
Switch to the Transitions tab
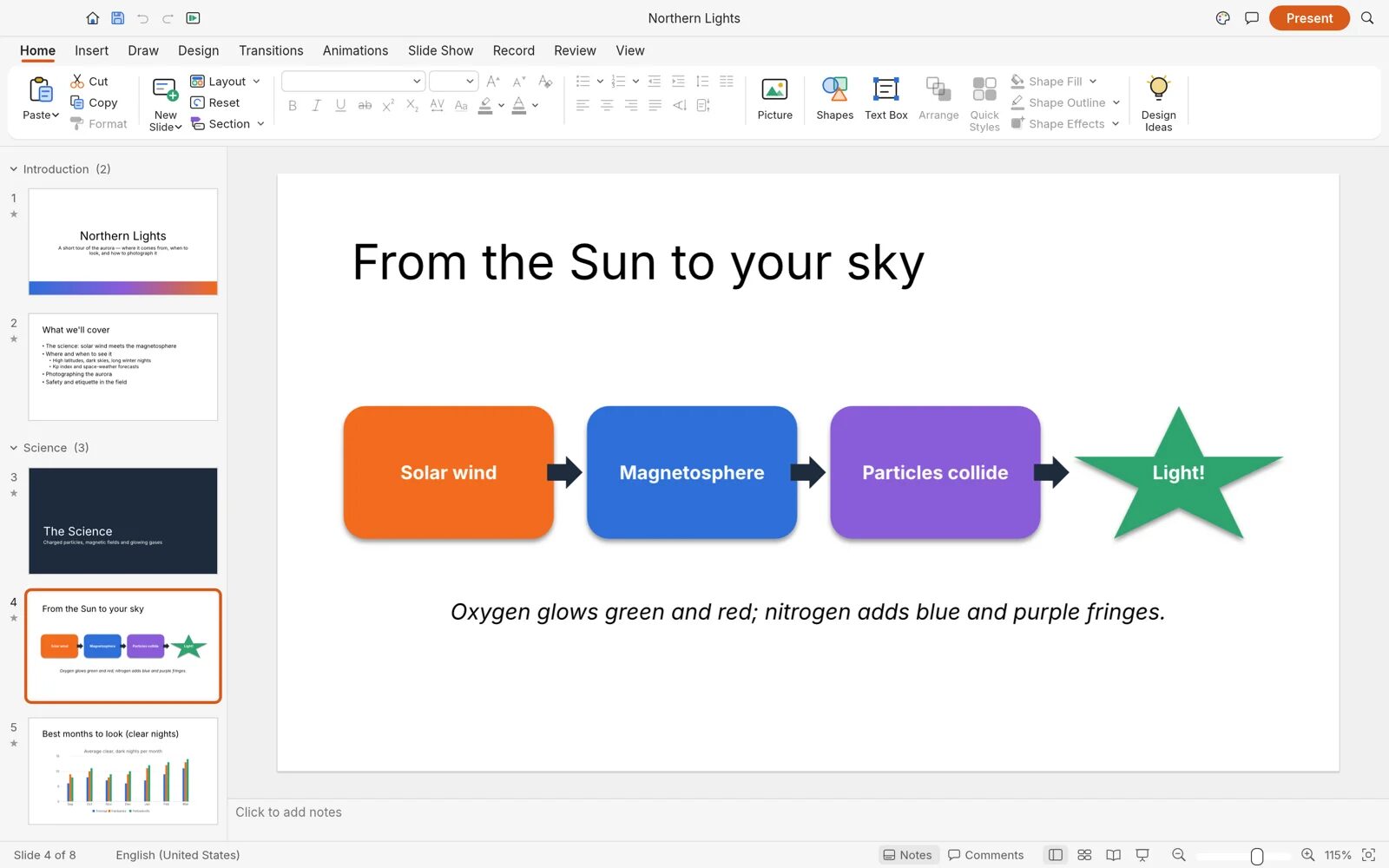271,51
